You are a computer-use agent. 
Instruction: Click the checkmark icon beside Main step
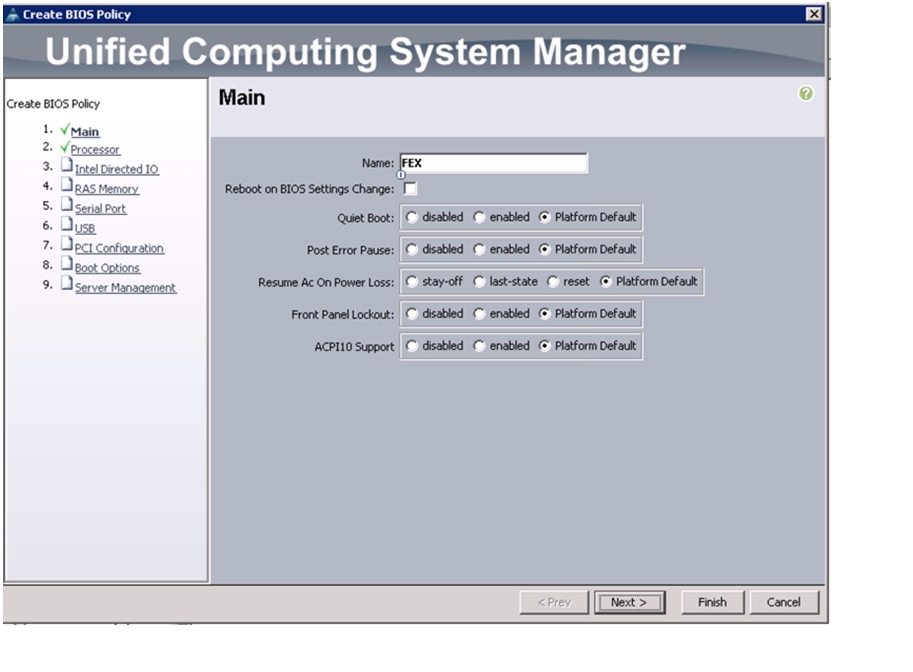coord(65,129)
